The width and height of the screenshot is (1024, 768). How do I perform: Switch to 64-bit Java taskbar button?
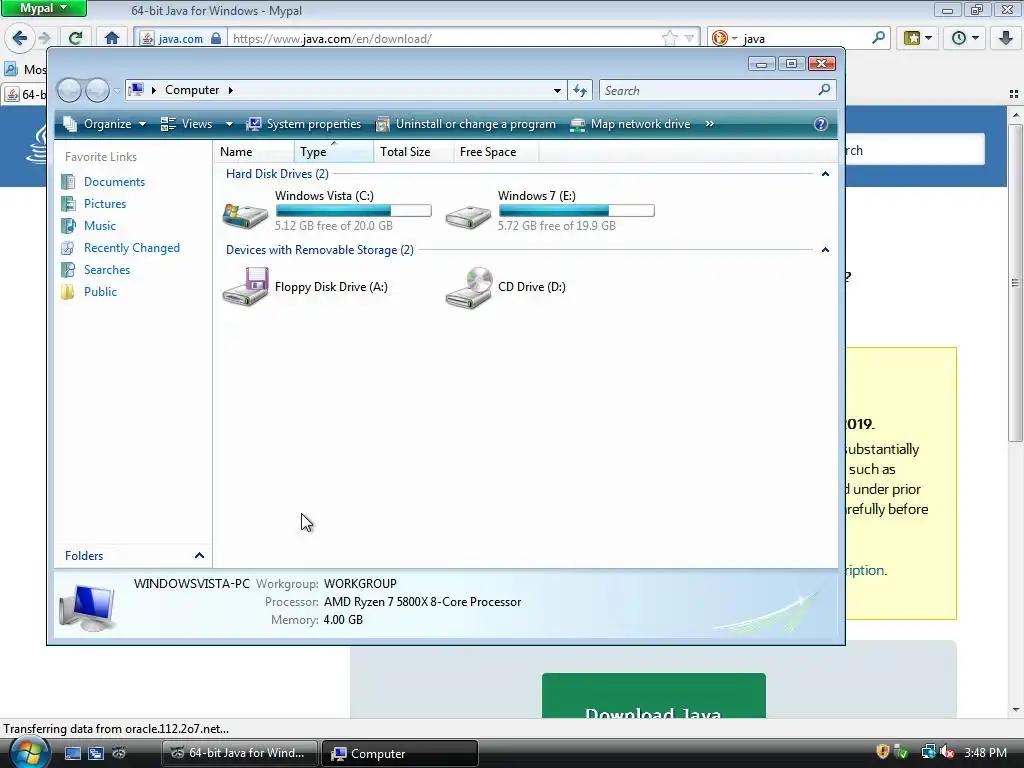239,753
